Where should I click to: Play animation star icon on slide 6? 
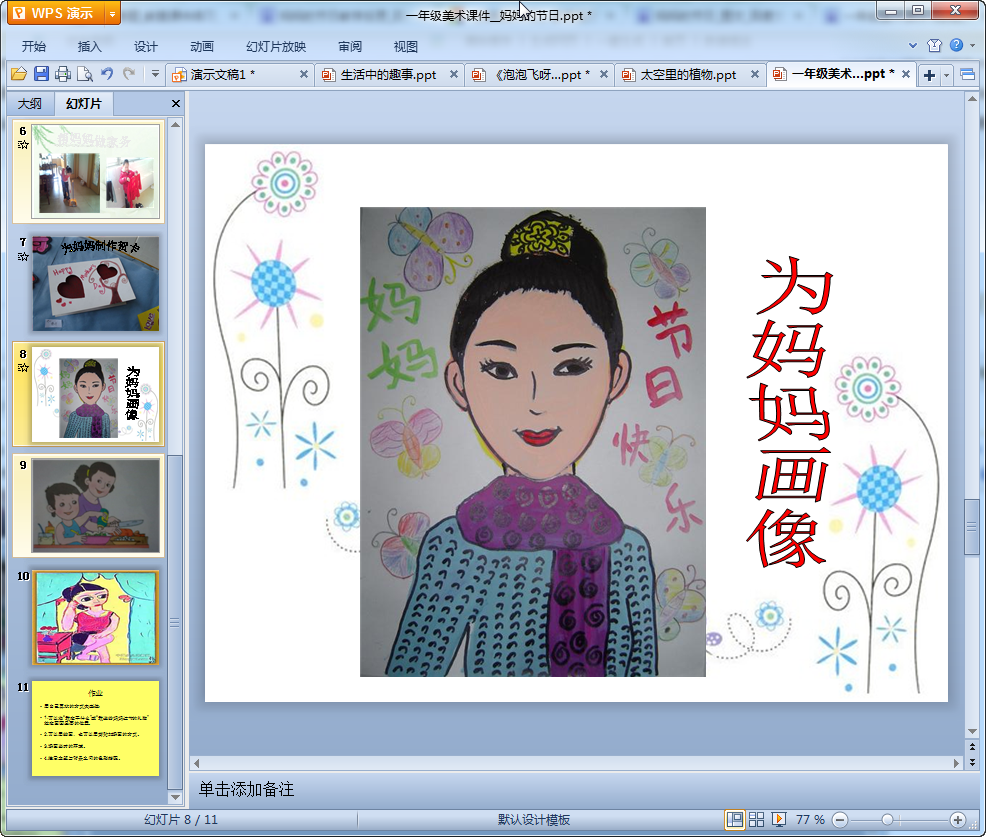[23, 145]
